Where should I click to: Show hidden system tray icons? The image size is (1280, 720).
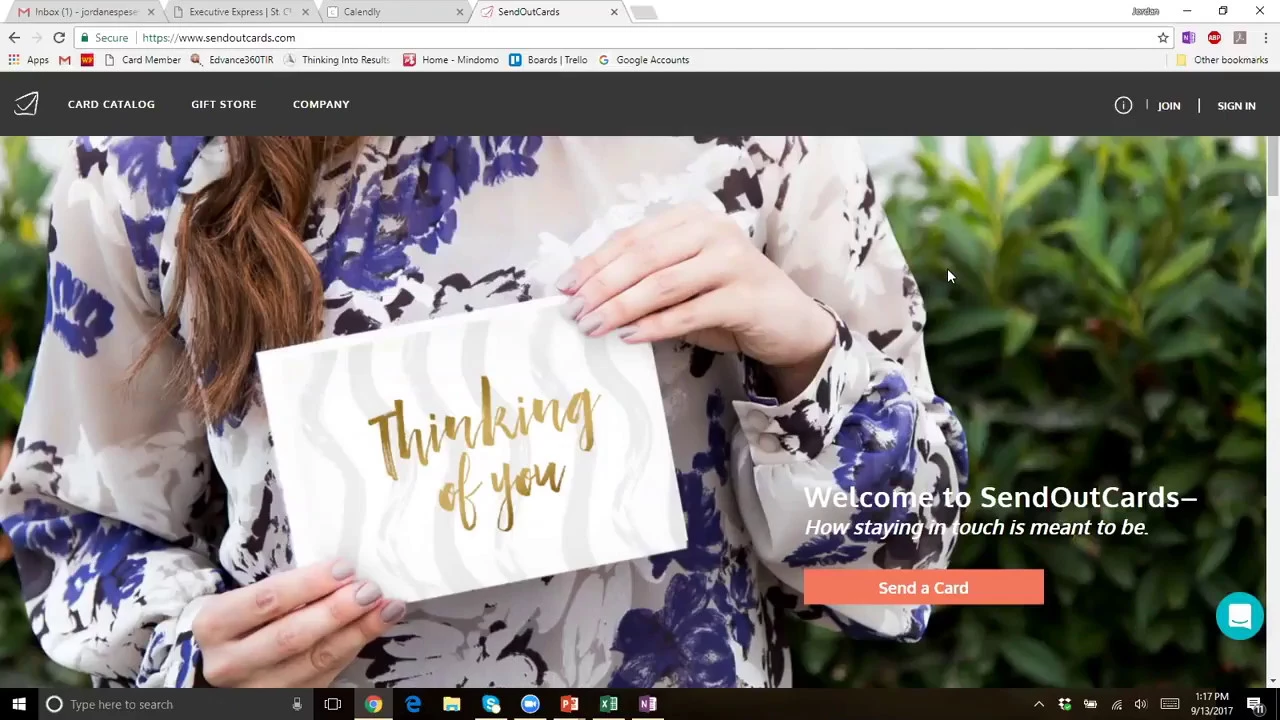point(1038,704)
